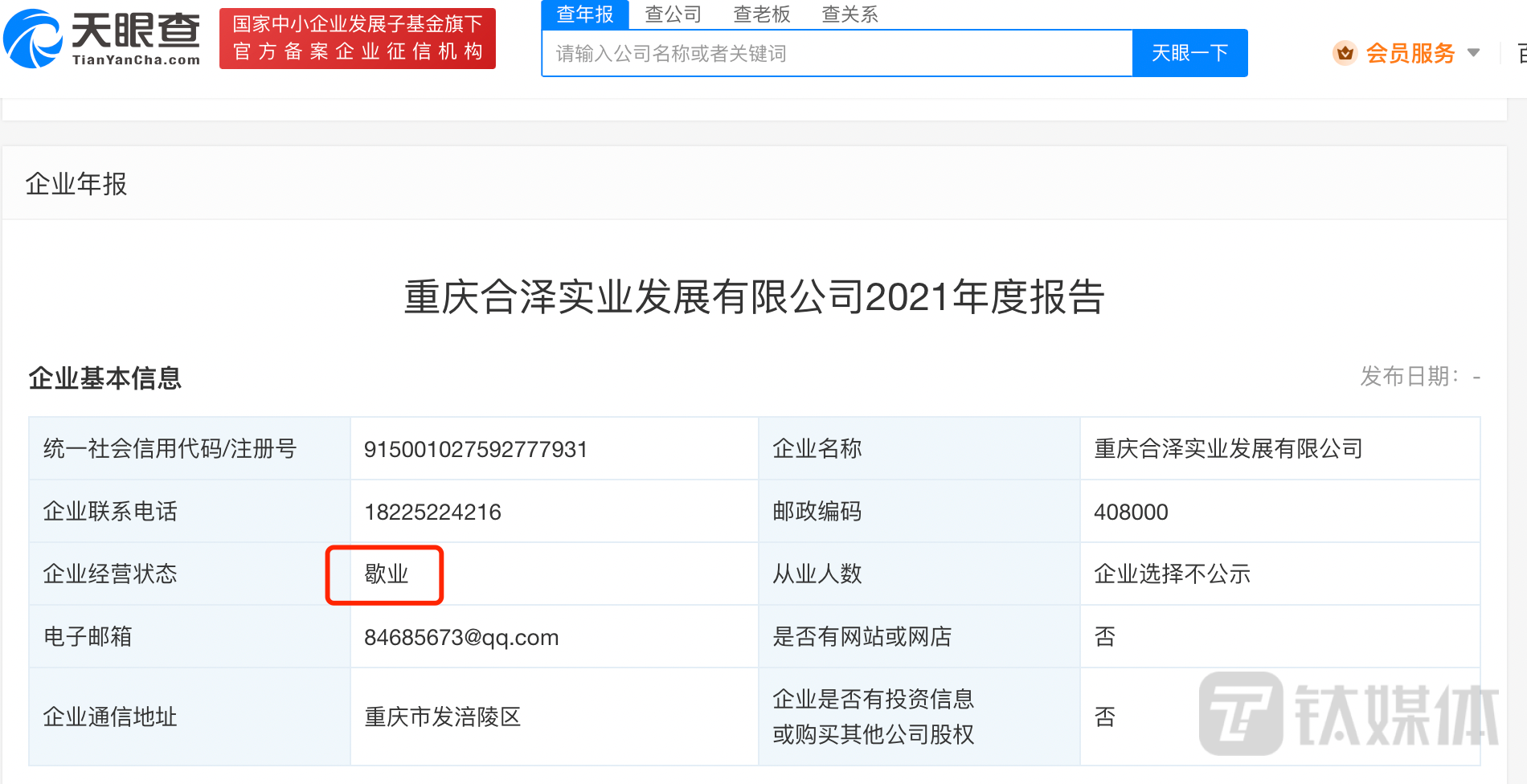Collapse the 查年报 search category selector

tap(584, 14)
